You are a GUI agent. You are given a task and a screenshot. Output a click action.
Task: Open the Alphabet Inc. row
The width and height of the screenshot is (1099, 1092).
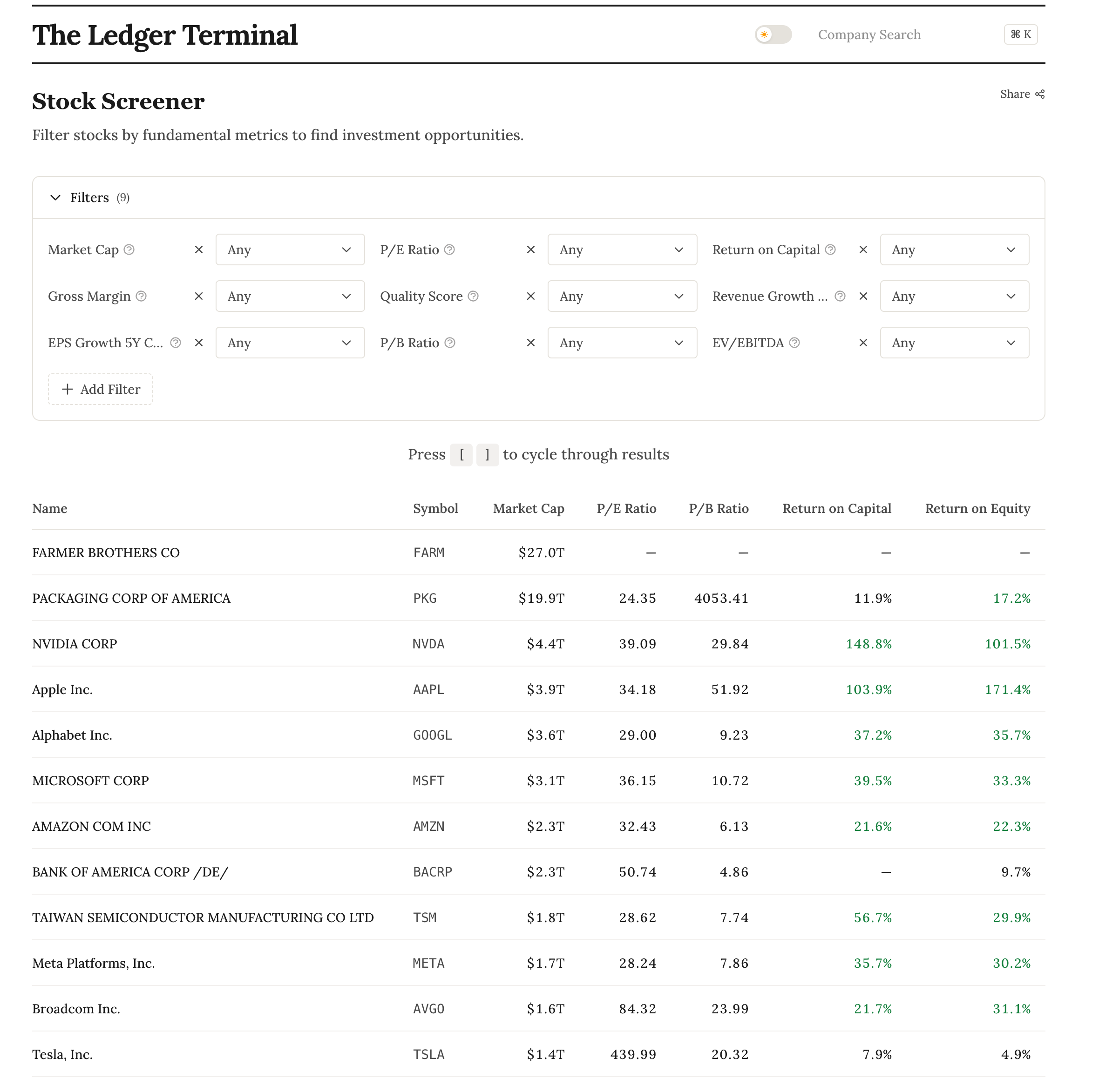538,735
